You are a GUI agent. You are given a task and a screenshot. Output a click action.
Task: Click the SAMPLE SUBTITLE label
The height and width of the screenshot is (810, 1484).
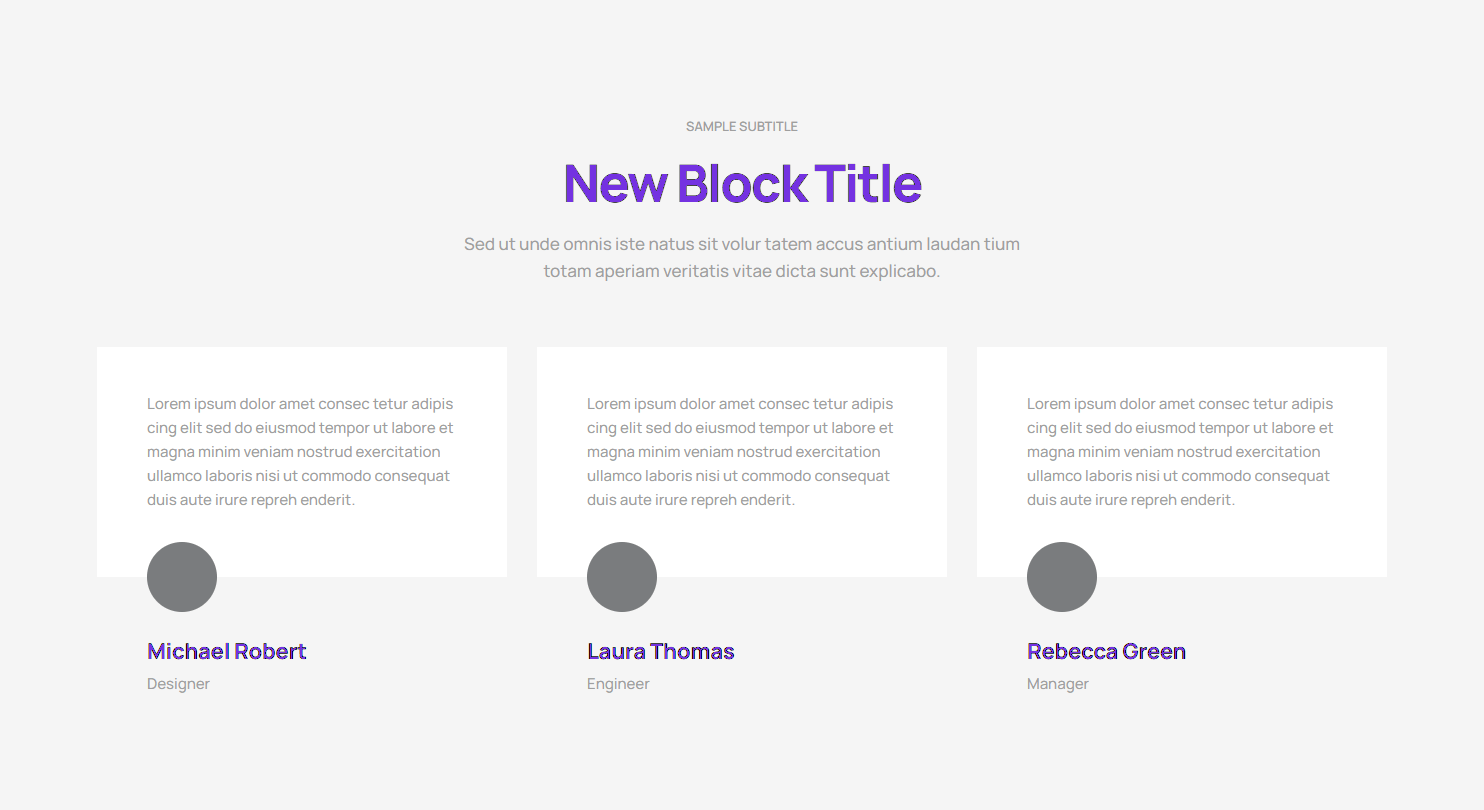[741, 127]
